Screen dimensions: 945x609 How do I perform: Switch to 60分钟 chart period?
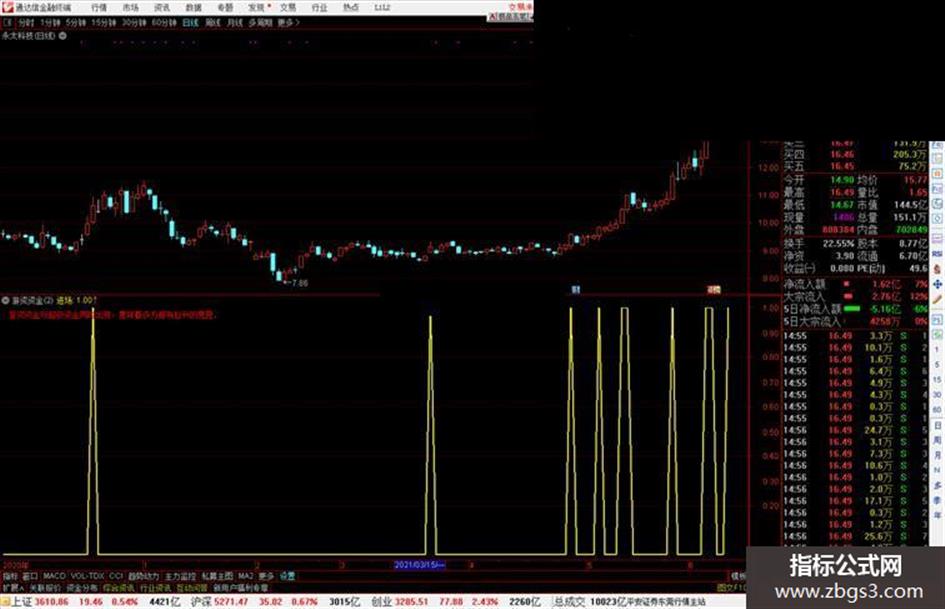click(x=164, y=22)
